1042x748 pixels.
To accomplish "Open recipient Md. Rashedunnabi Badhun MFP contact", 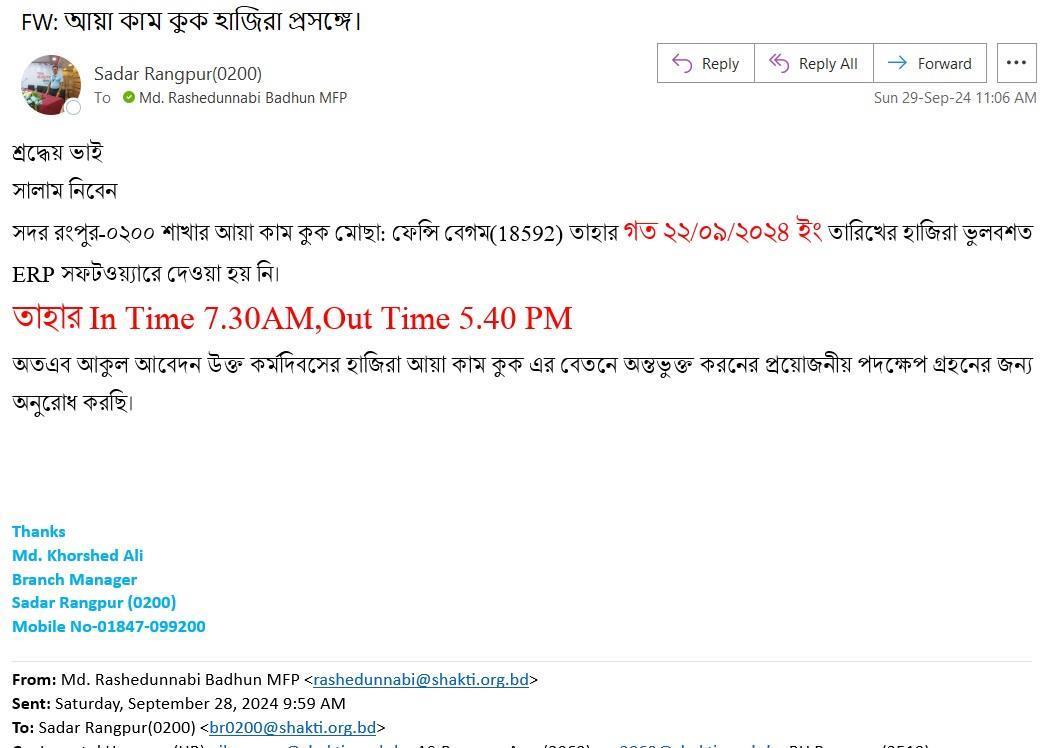I will [243, 98].
